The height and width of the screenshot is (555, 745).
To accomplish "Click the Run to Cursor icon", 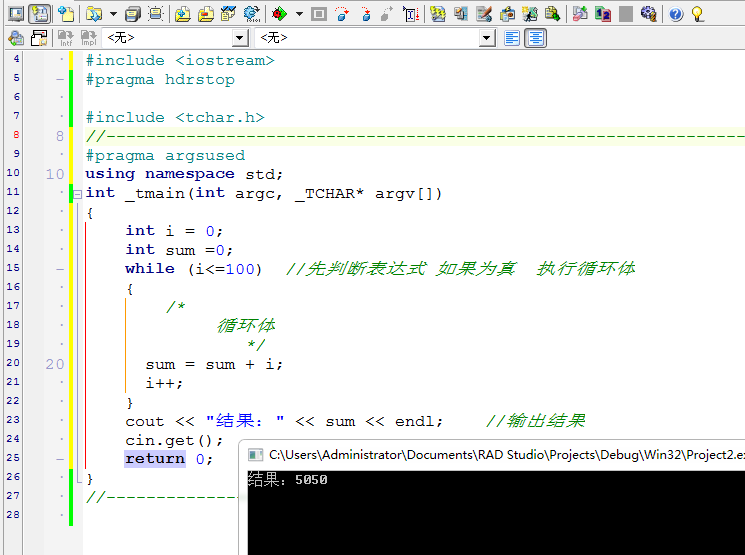I will click(411, 14).
